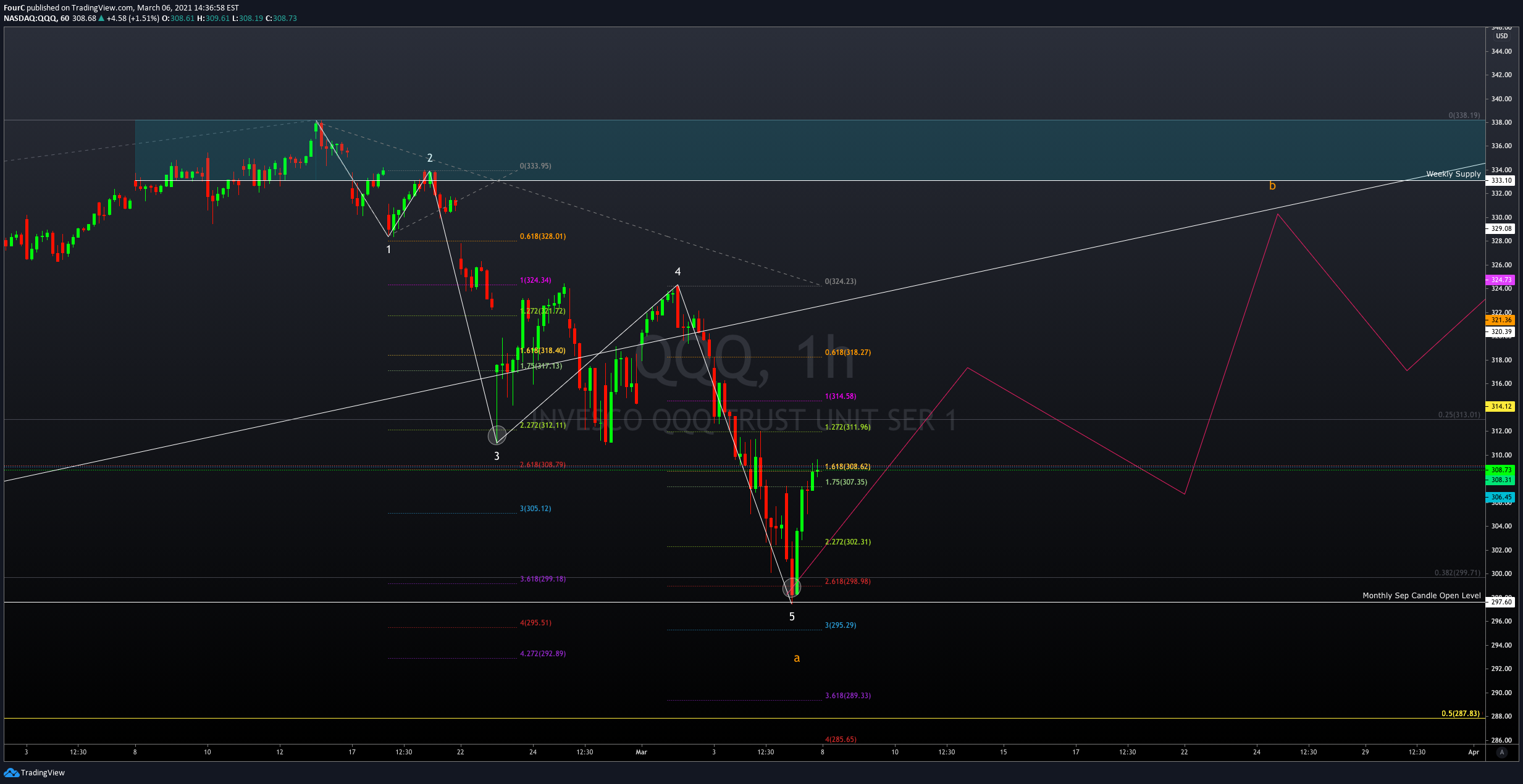The height and width of the screenshot is (784, 1523).
Task: Click the wave label '2' near the supply zone
Action: [430, 158]
